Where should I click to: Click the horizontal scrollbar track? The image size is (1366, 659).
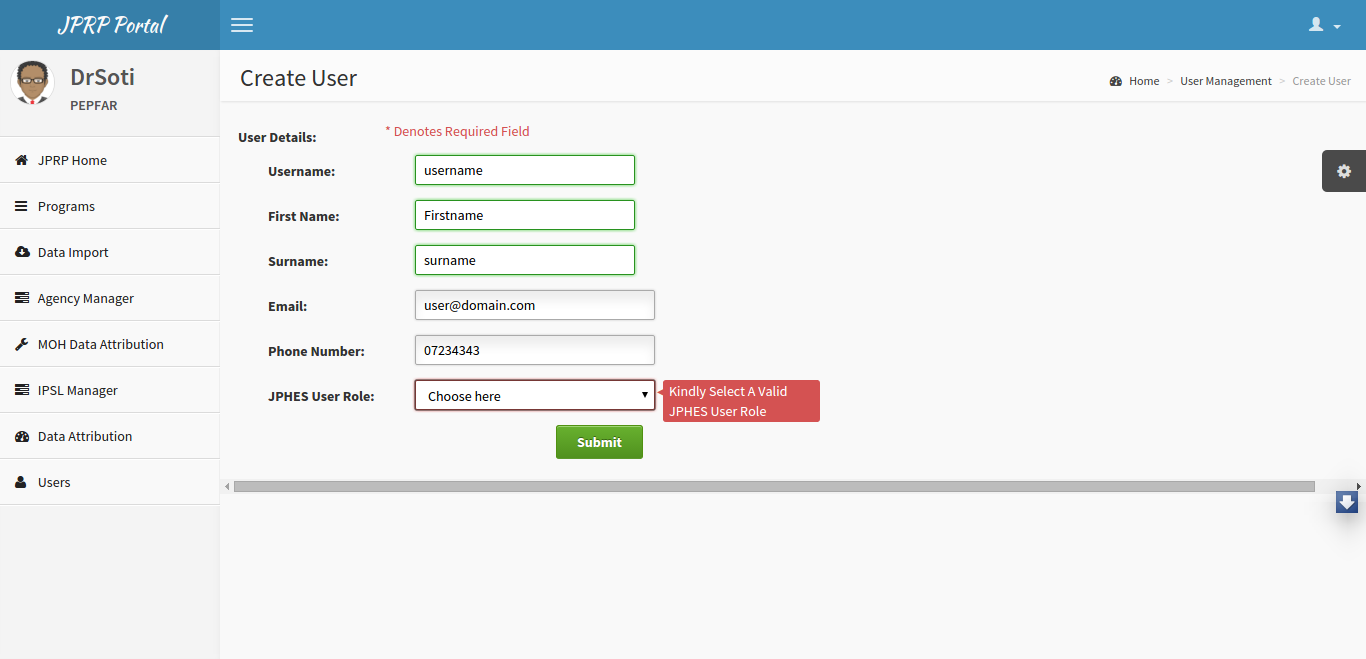(774, 486)
